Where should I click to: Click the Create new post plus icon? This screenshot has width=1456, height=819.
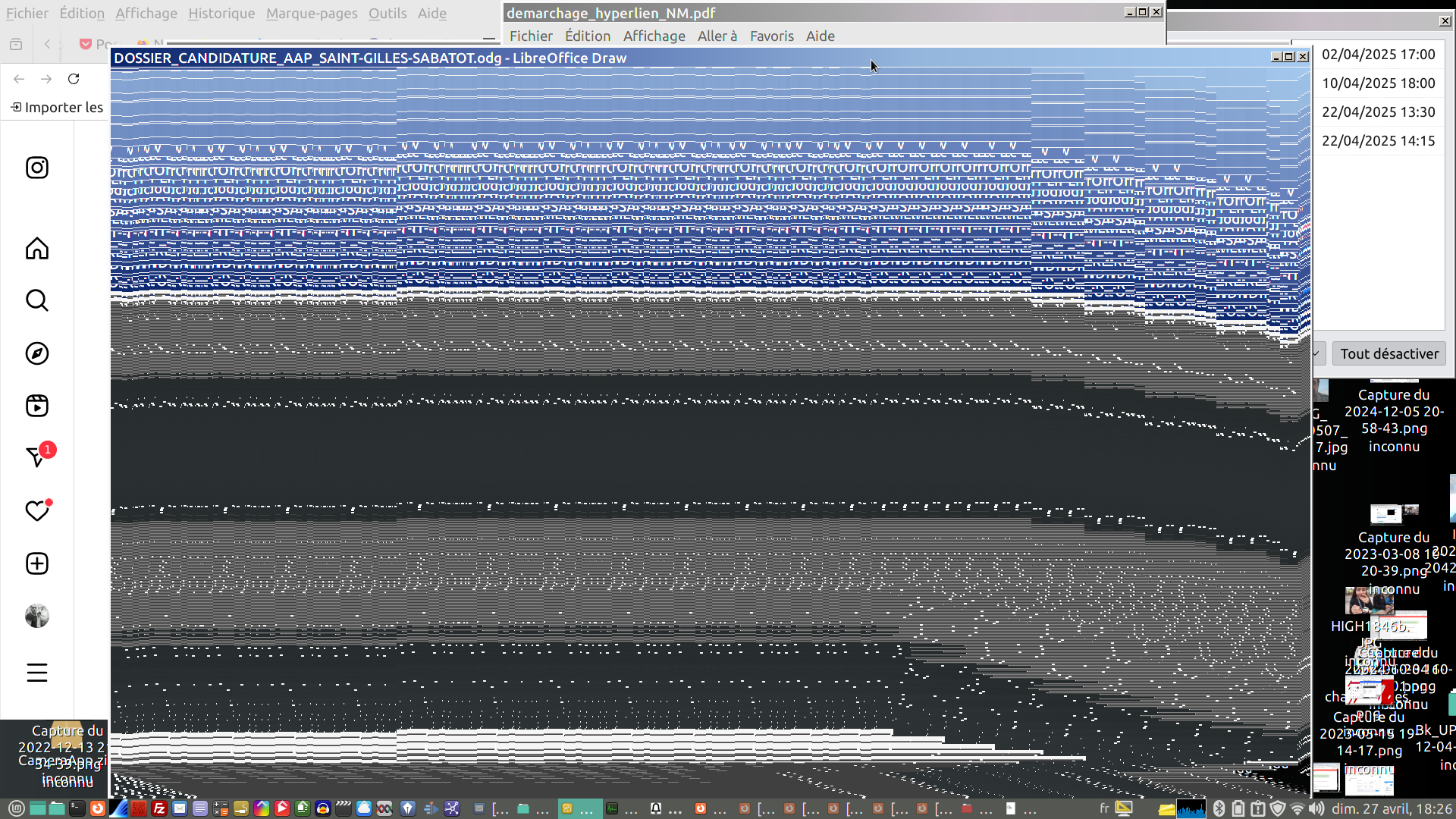[36, 563]
